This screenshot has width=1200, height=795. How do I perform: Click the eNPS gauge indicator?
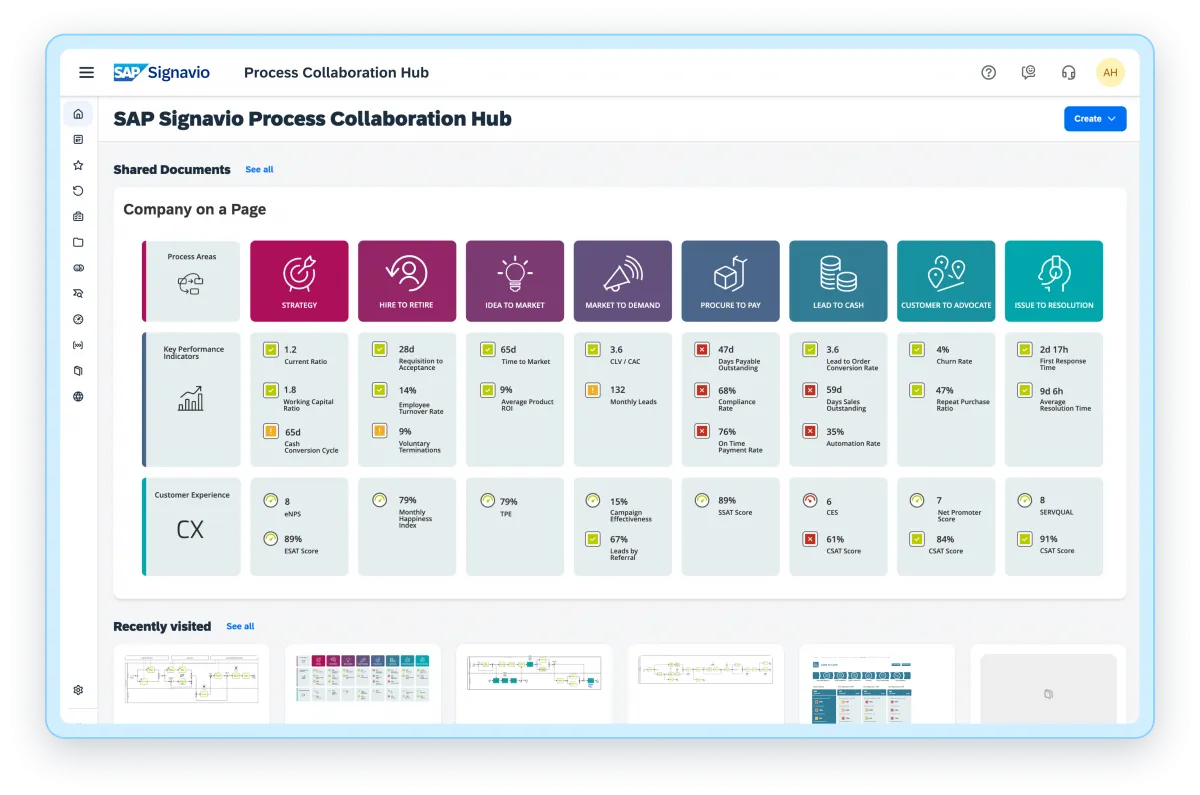(x=270, y=499)
